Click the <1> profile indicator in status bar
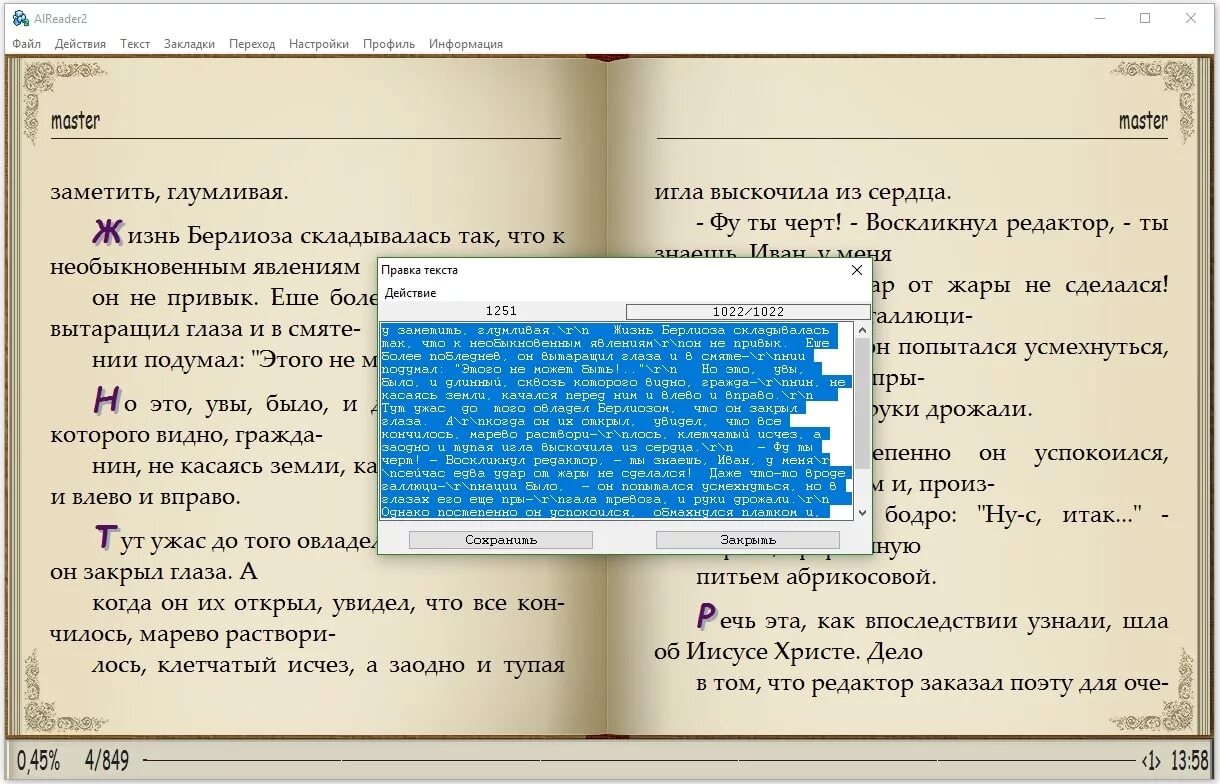Viewport: 1220px width, 784px height. coord(1151,761)
